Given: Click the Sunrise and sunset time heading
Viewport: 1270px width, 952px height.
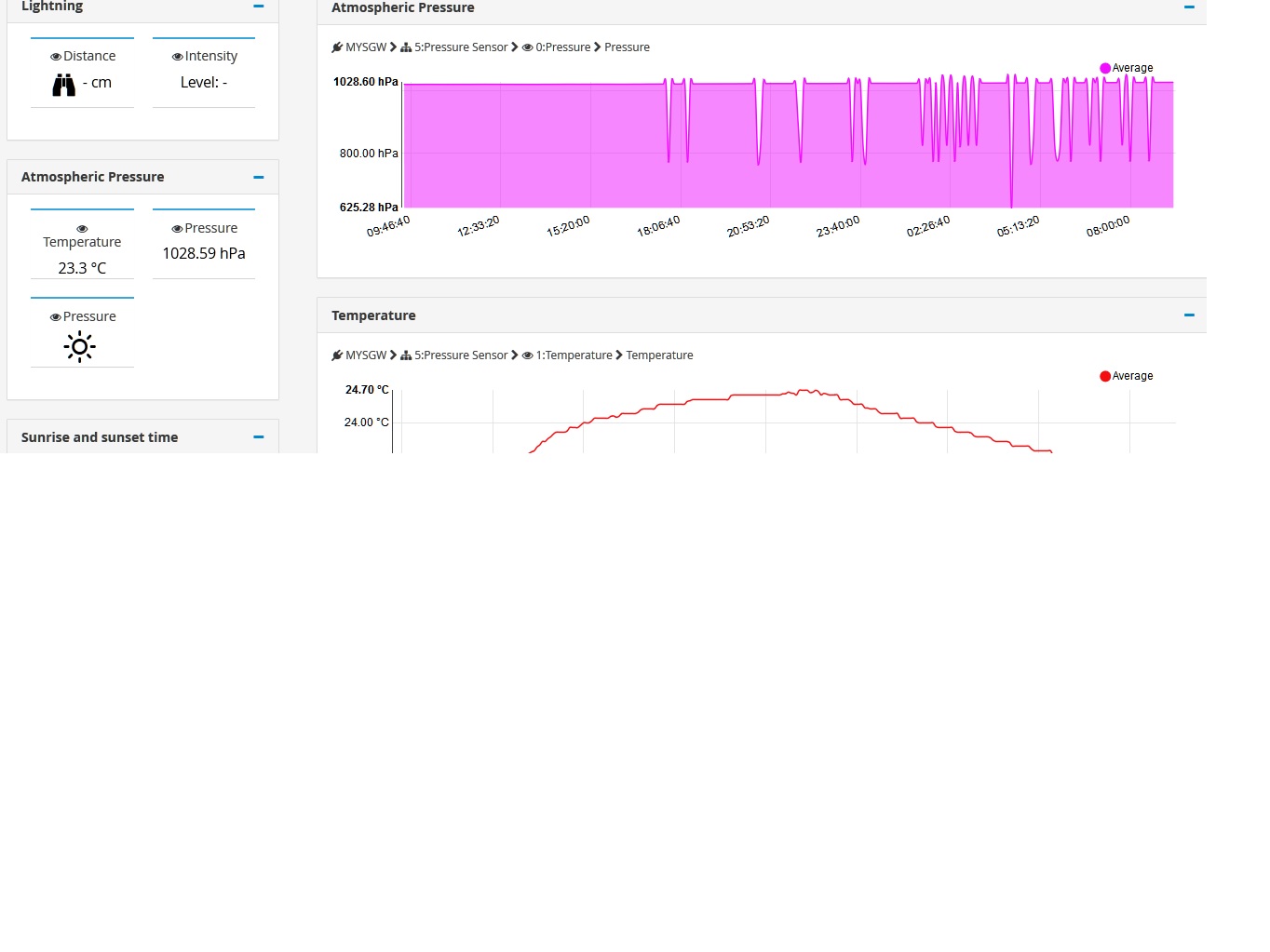Looking at the screenshot, I should [x=100, y=437].
